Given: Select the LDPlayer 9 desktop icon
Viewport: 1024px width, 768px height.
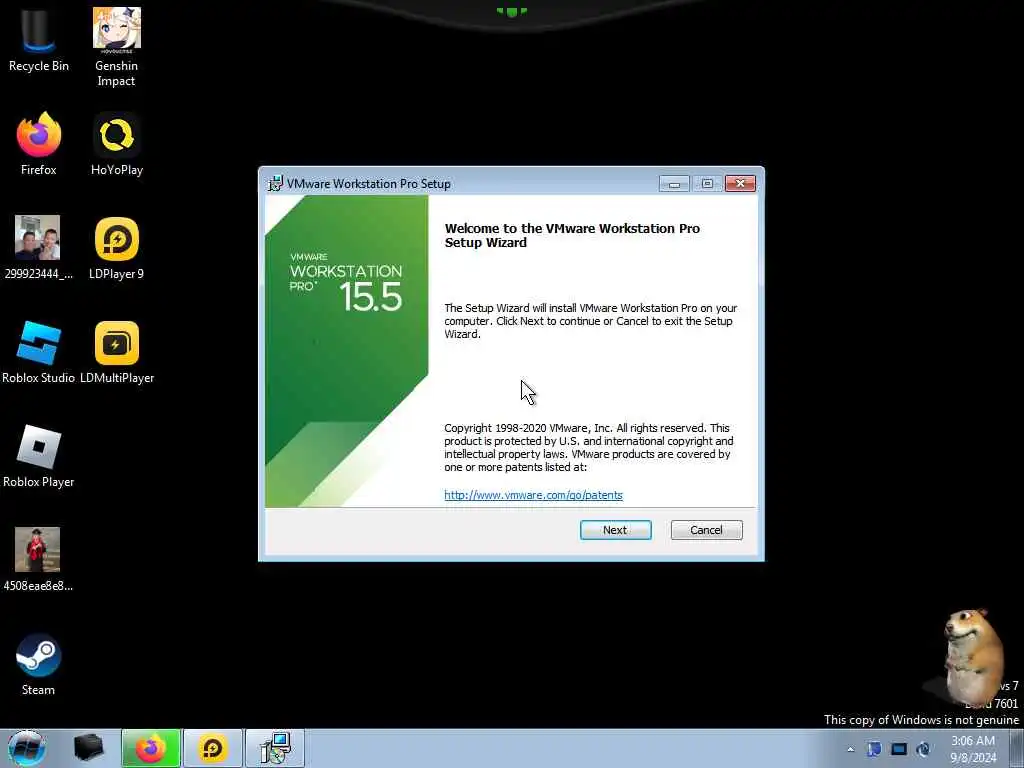Looking at the screenshot, I should point(116,248).
